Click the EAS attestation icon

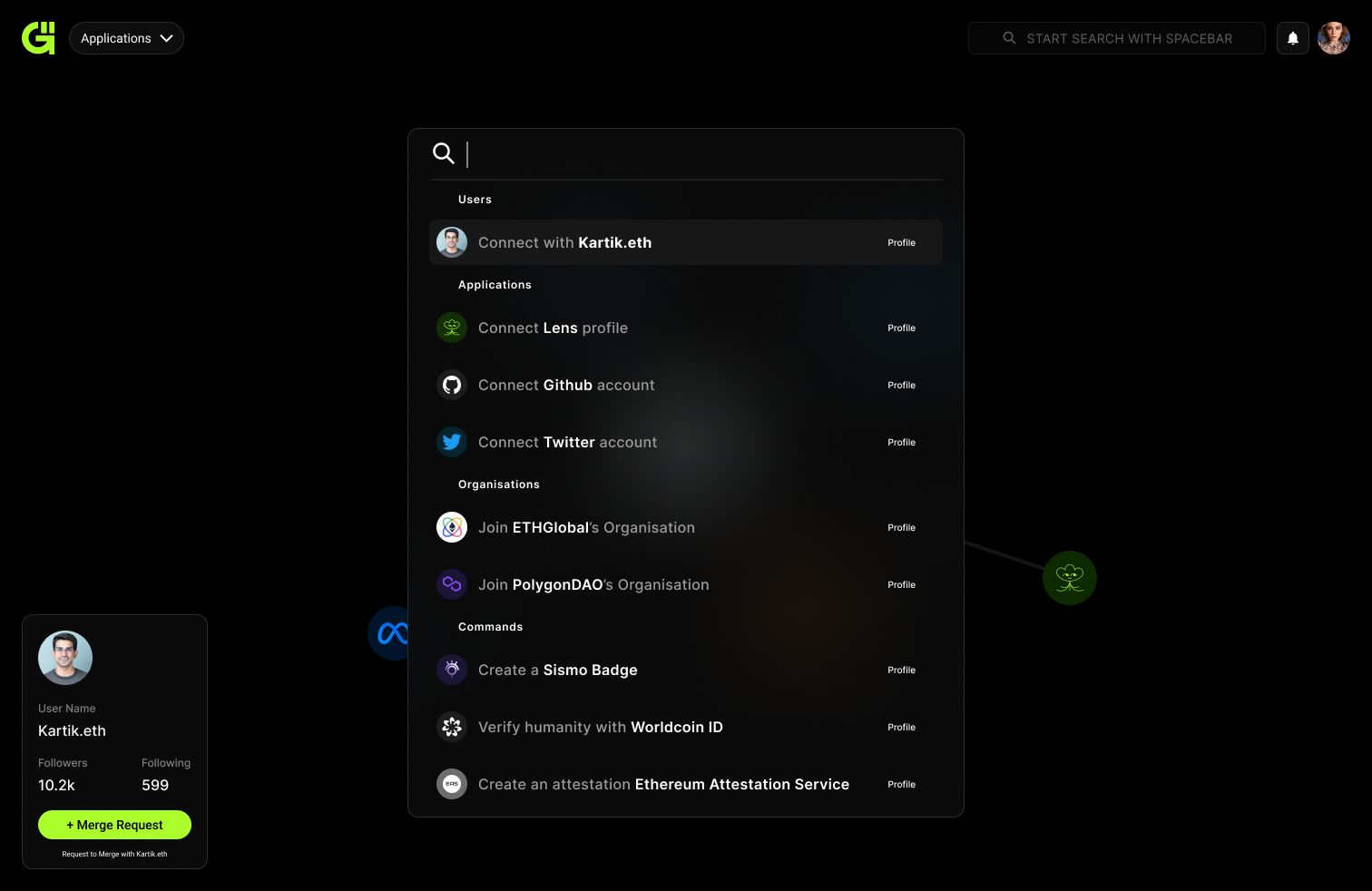[452, 784]
